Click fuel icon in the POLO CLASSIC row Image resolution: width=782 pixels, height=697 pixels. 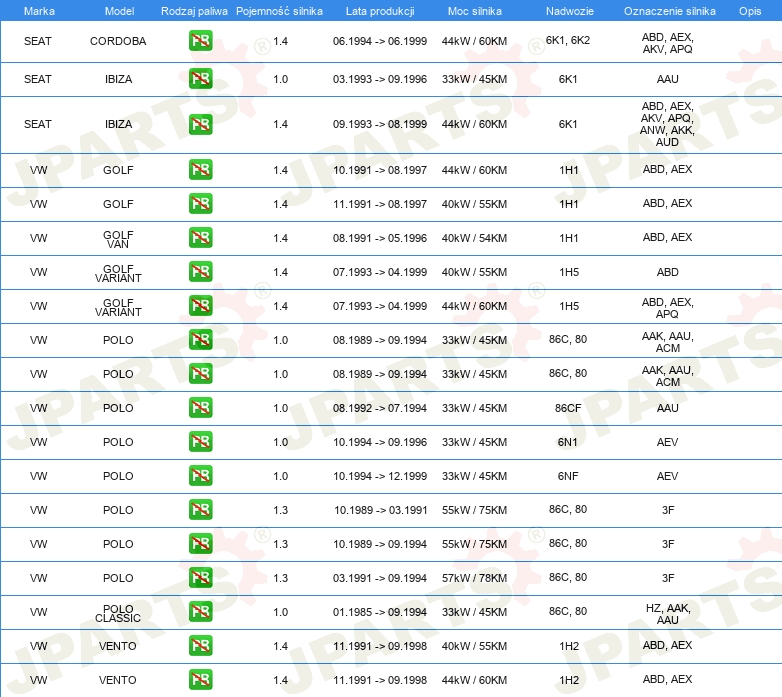[200, 612]
